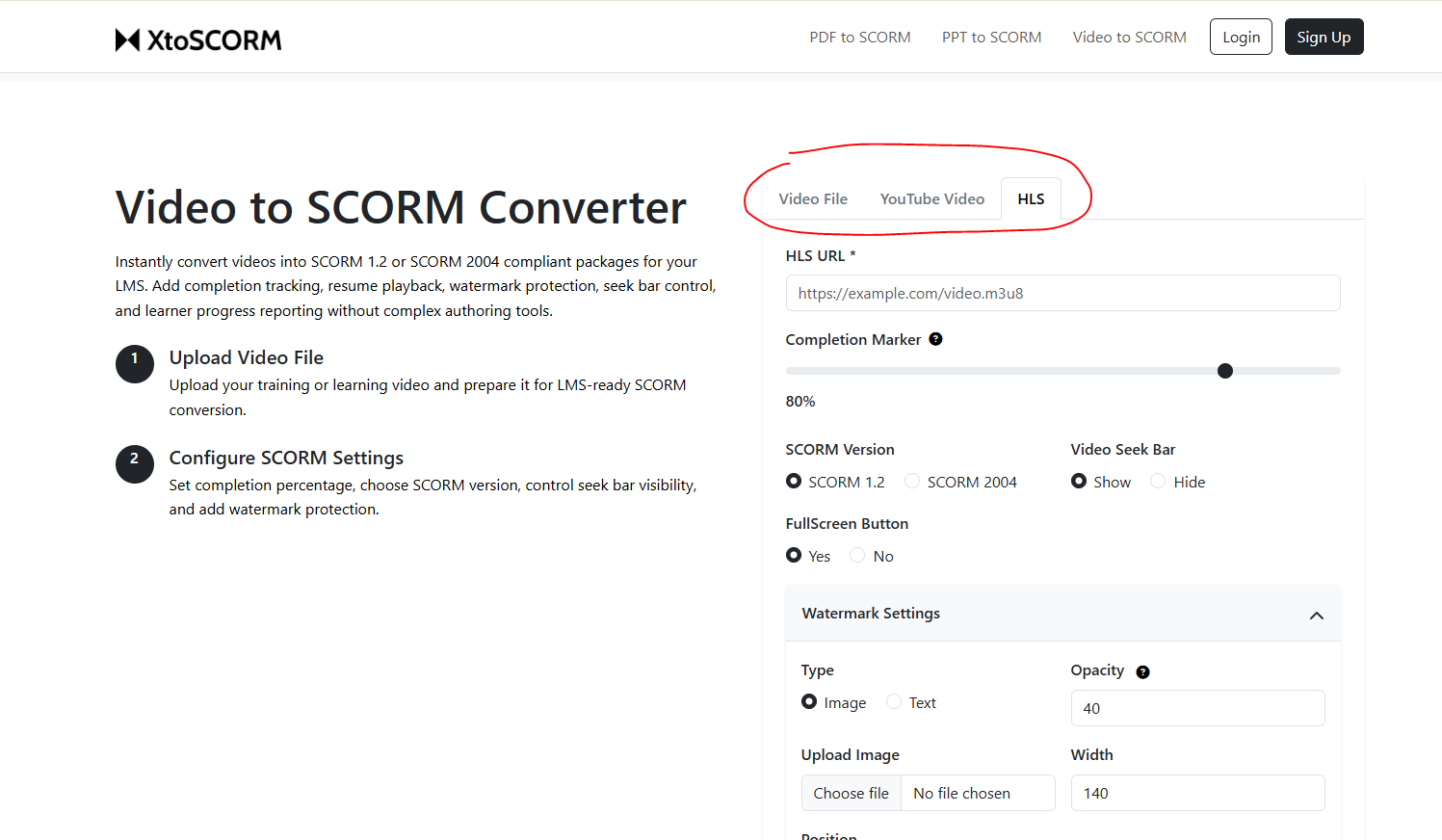Open PPT to SCORM page
The image size is (1442, 840).
coord(992,37)
